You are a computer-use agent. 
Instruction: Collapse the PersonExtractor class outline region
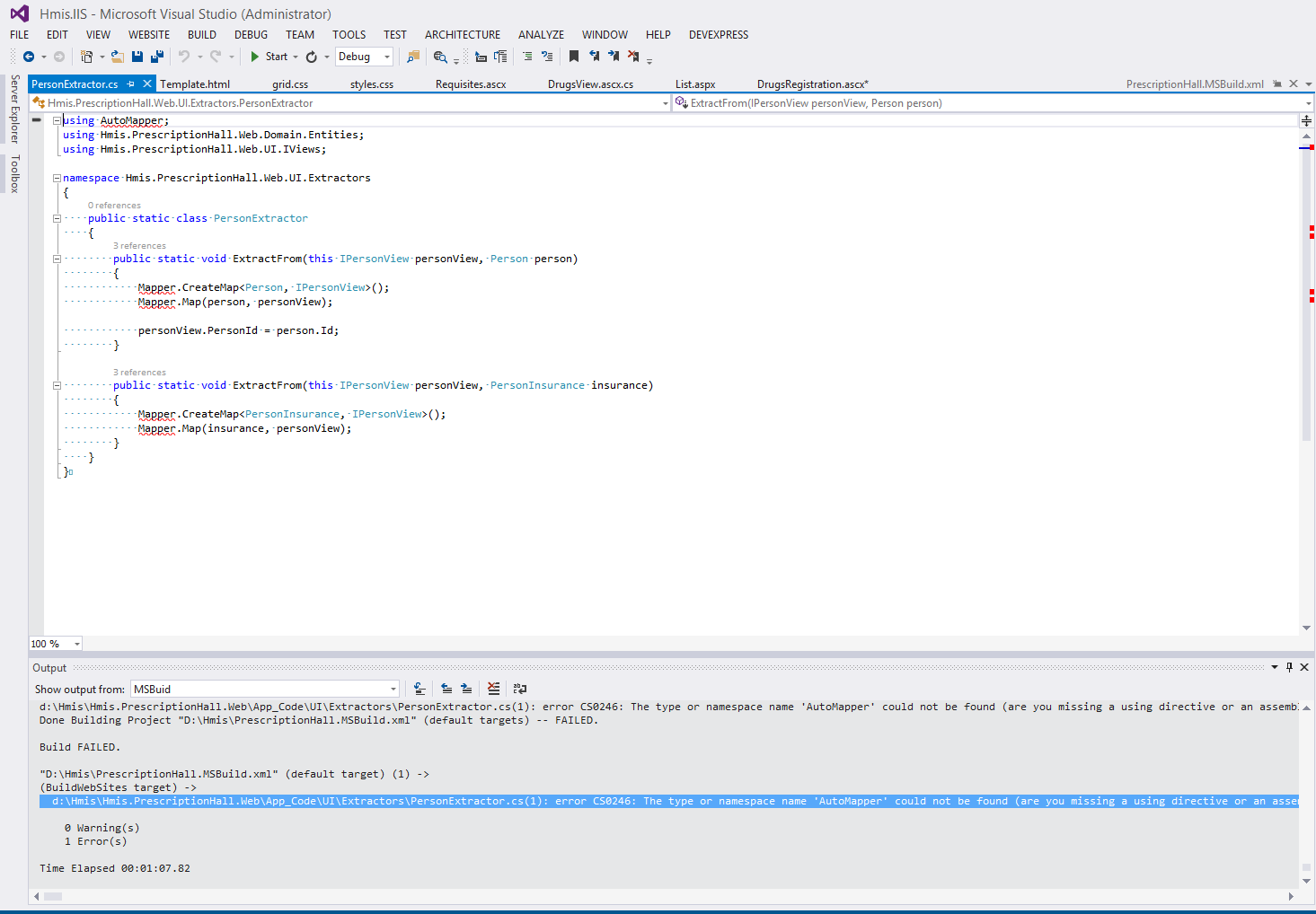click(x=57, y=218)
